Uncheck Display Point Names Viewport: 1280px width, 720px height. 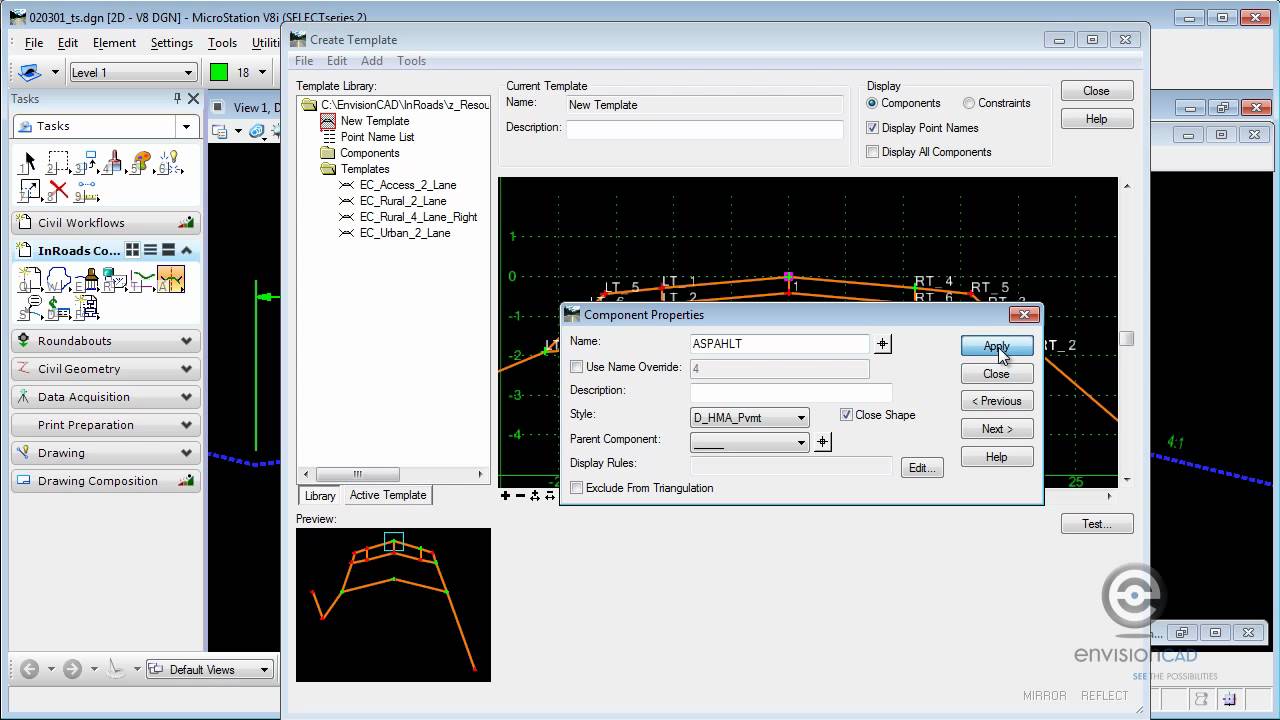[872, 128]
